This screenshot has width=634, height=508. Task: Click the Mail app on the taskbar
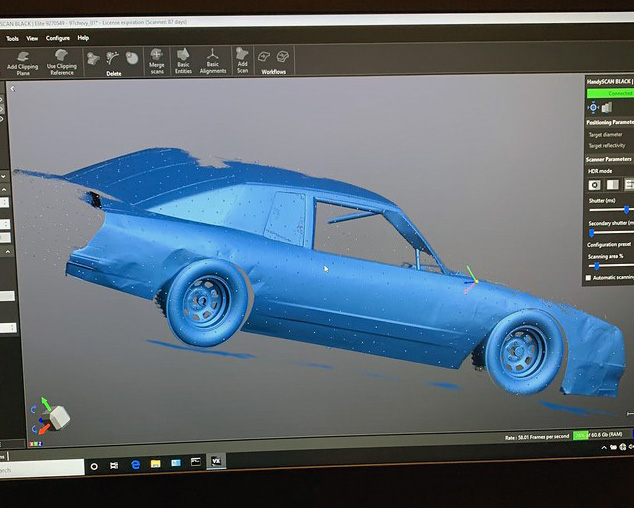175,463
